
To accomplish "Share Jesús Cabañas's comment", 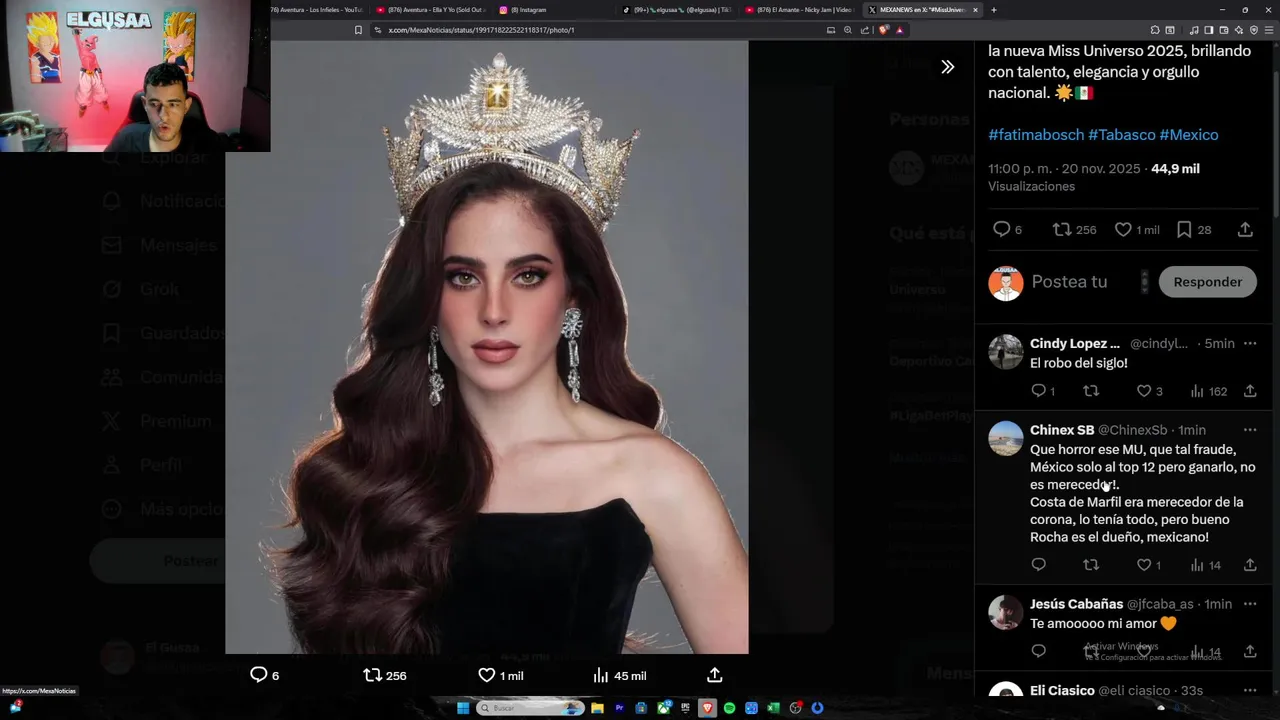I will pyautogui.click(x=1250, y=651).
